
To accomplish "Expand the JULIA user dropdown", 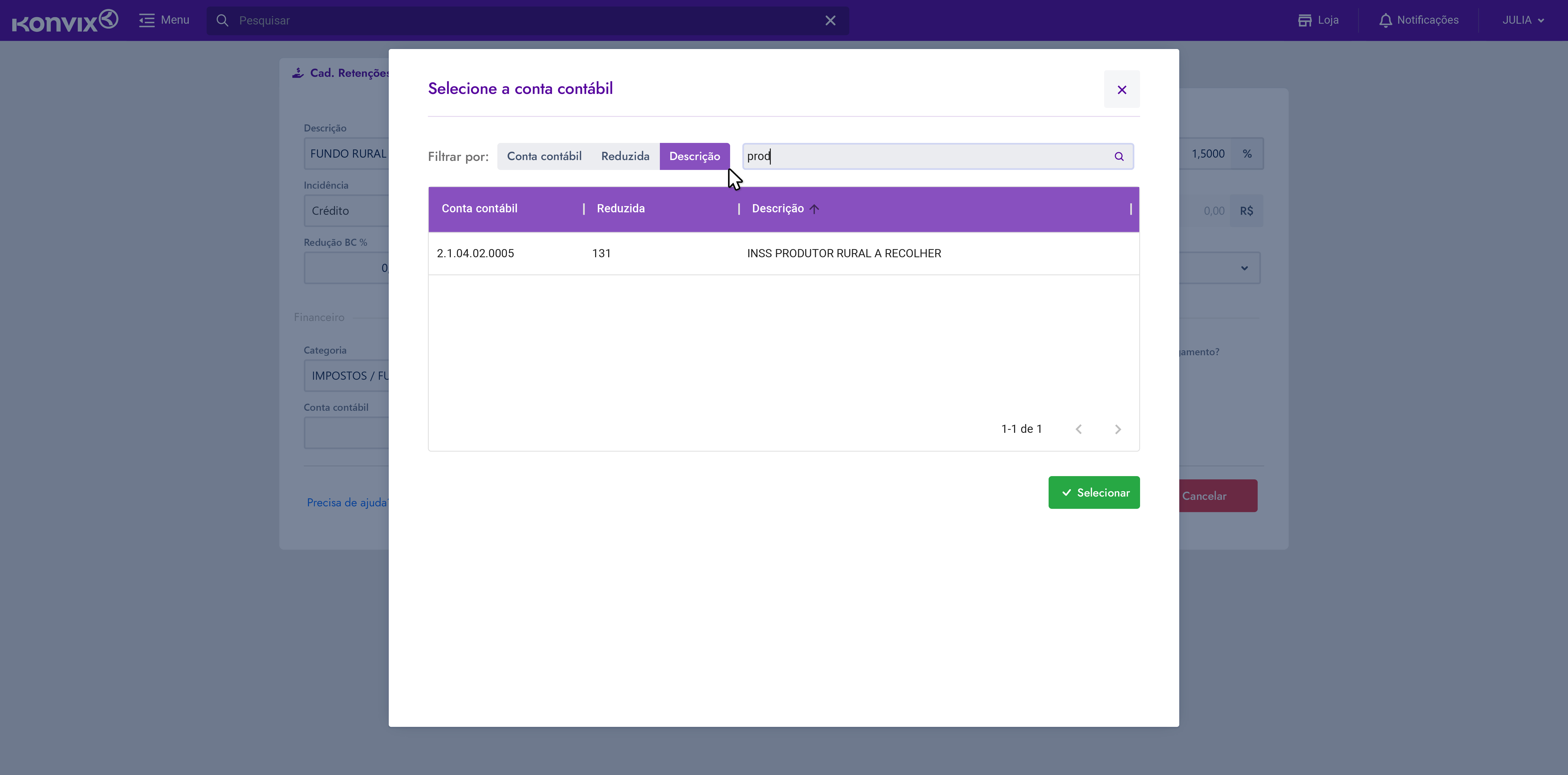I will (1522, 21).
